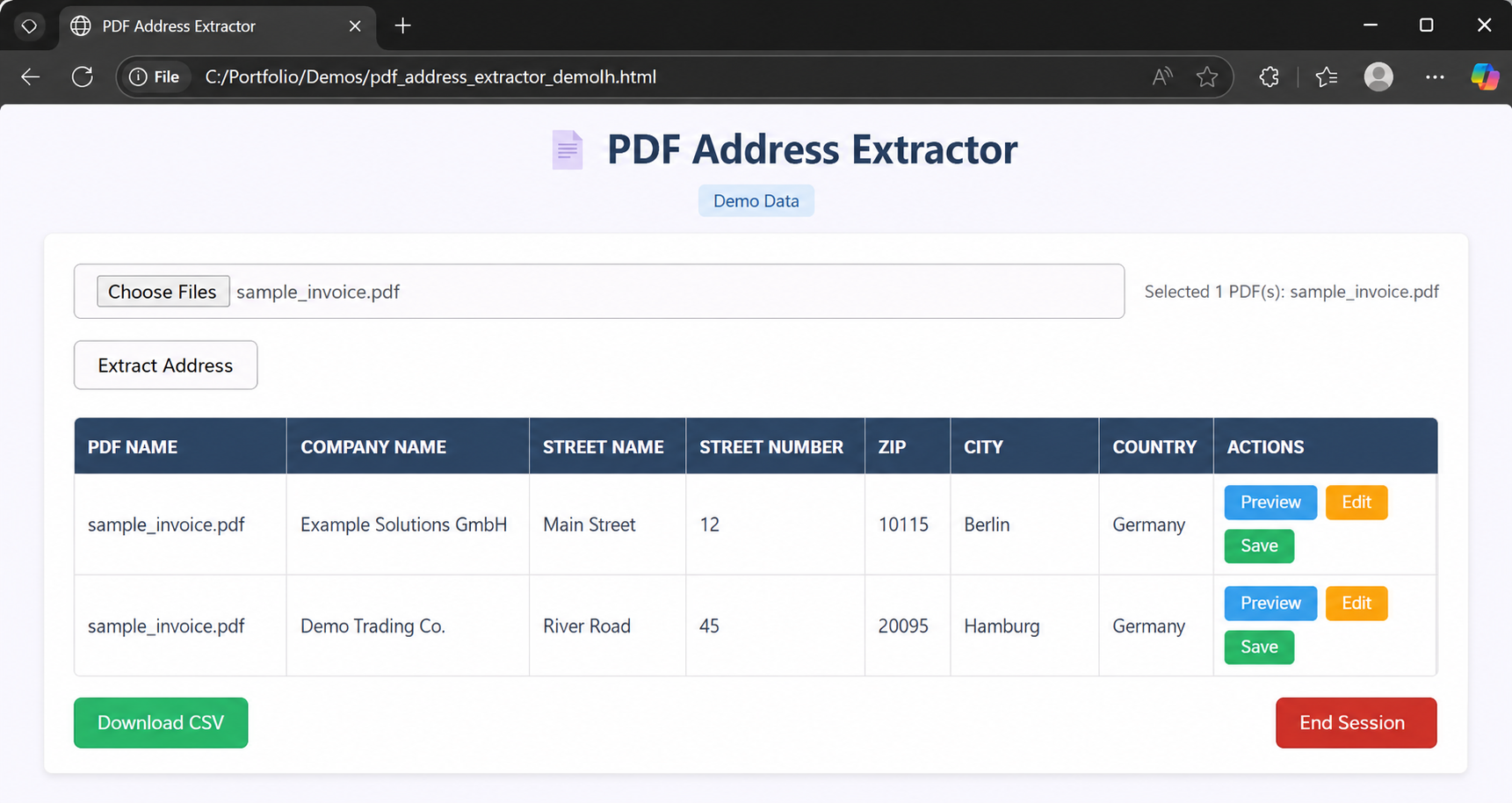Click the Demo Data badge
Screen dimensions: 1512x803
point(756,201)
